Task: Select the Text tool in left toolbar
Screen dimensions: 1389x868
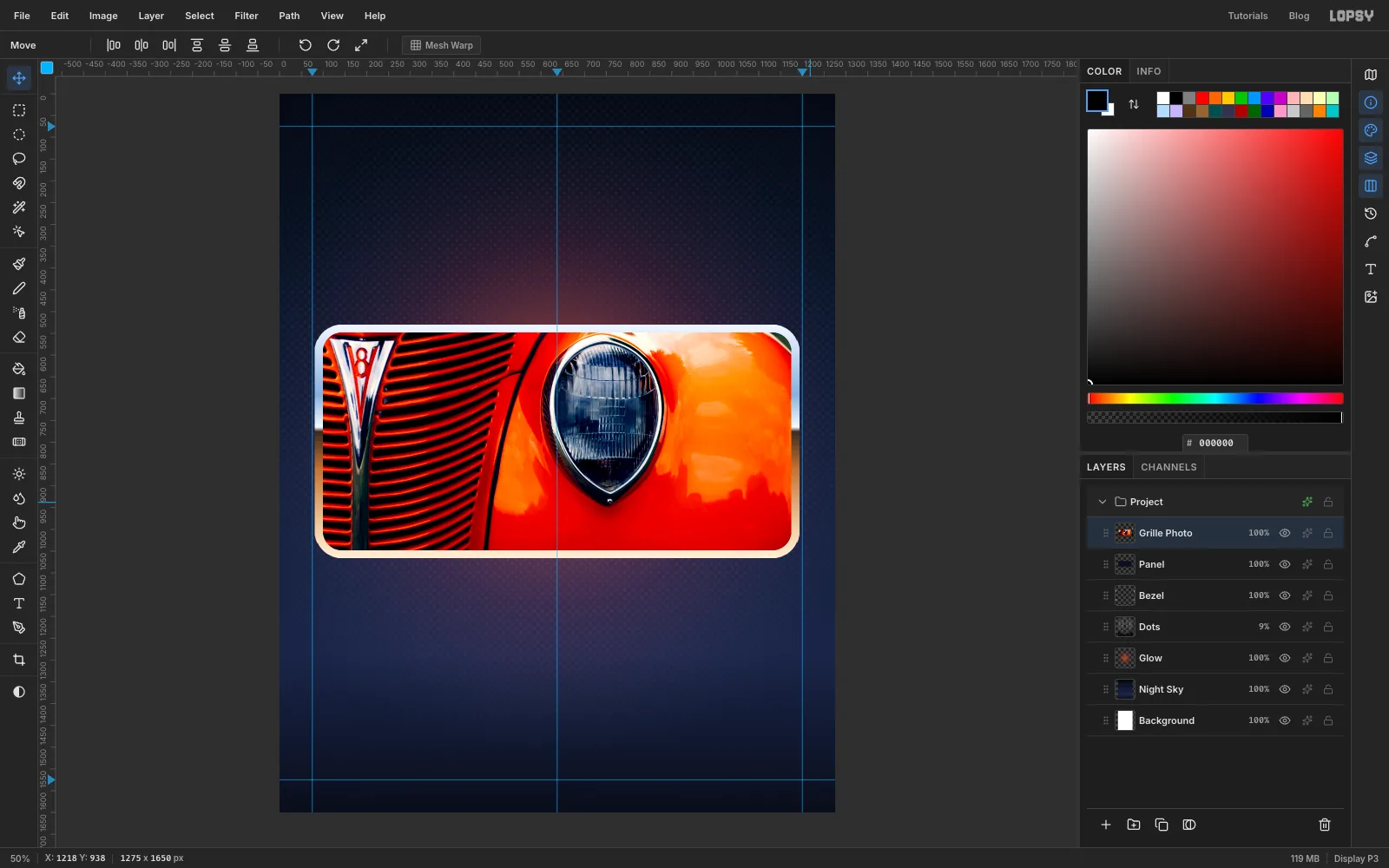Action: click(x=19, y=603)
